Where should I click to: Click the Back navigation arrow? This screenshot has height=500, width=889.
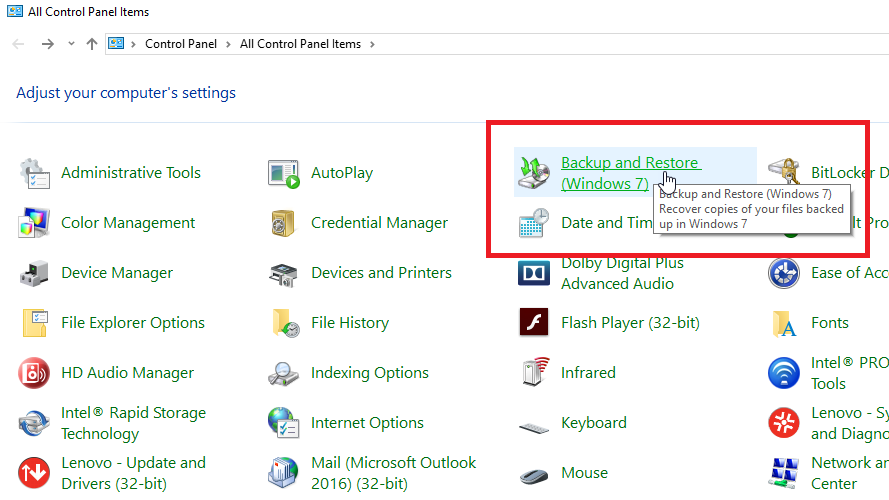(18, 44)
